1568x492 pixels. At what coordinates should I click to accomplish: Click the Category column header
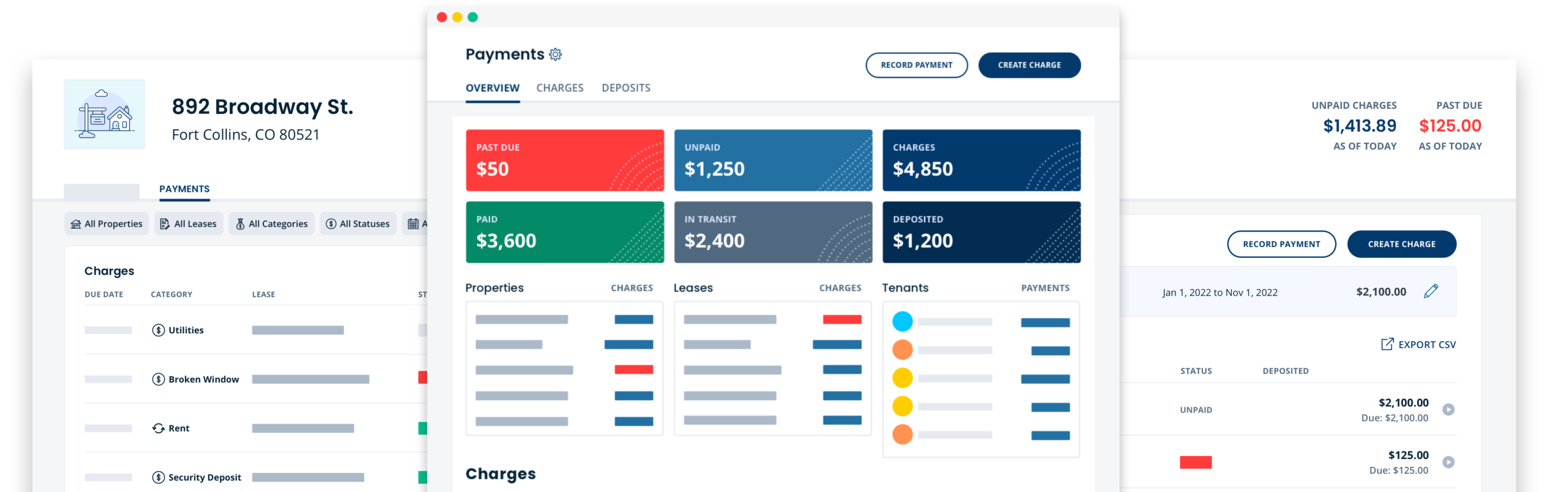click(x=171, y=294)
